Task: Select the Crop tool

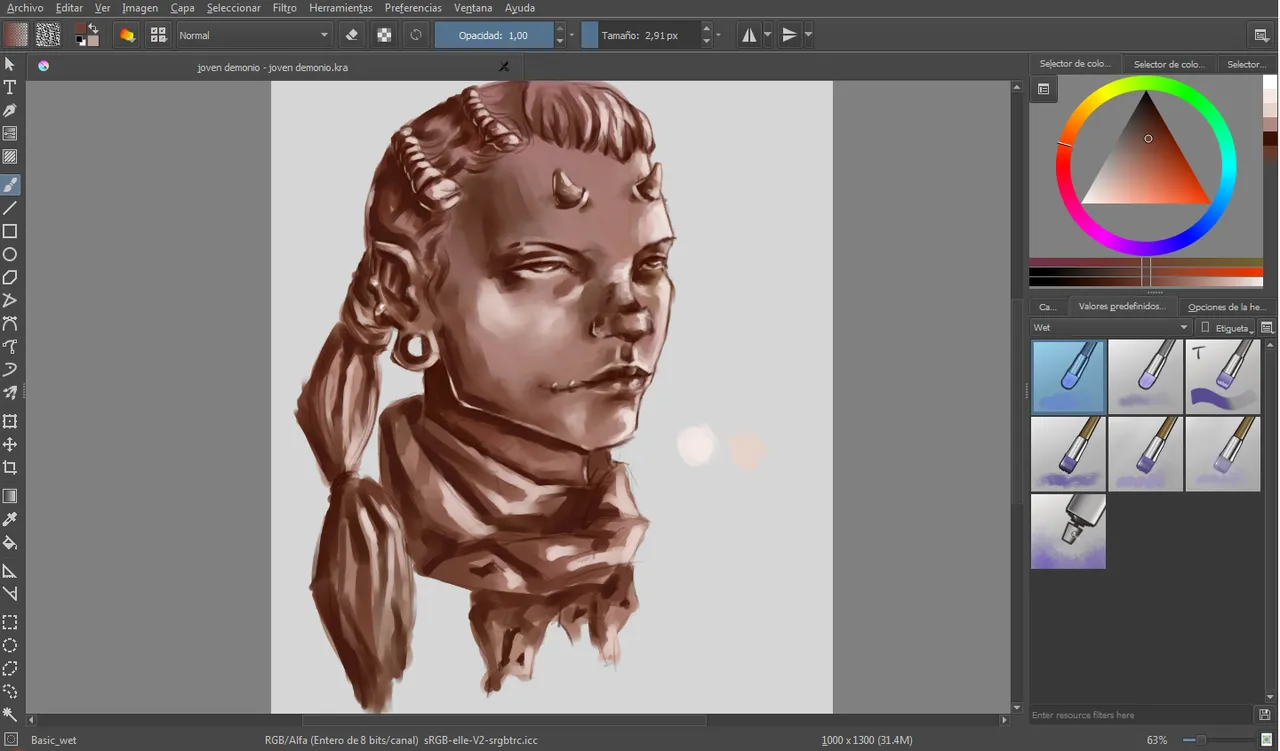Action: click(x=10, y=467)
